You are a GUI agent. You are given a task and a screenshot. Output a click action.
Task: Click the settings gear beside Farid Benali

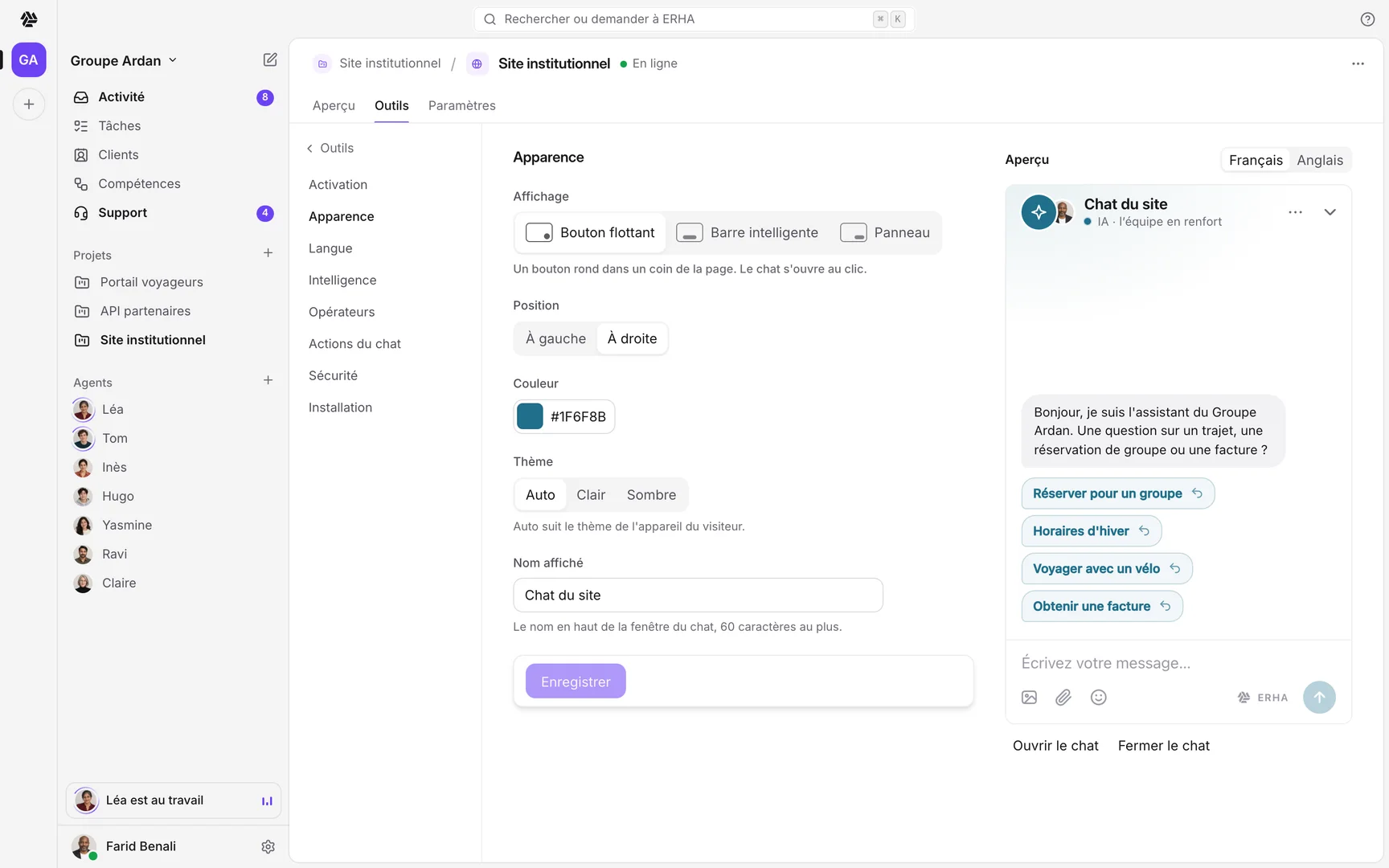point(268,846)
